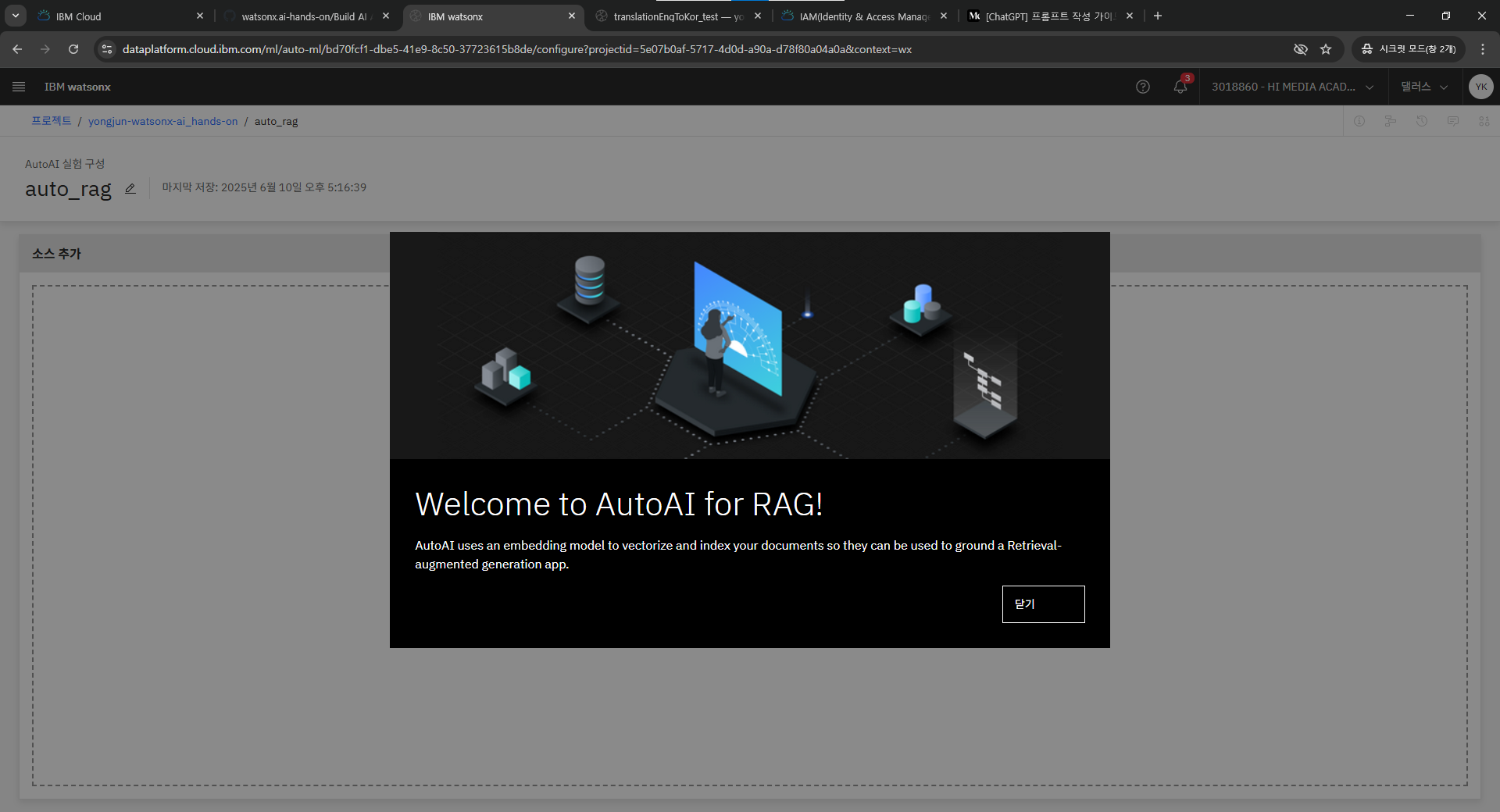Open the IBM watsonx hamburger navigation menu

click(19, 87)
